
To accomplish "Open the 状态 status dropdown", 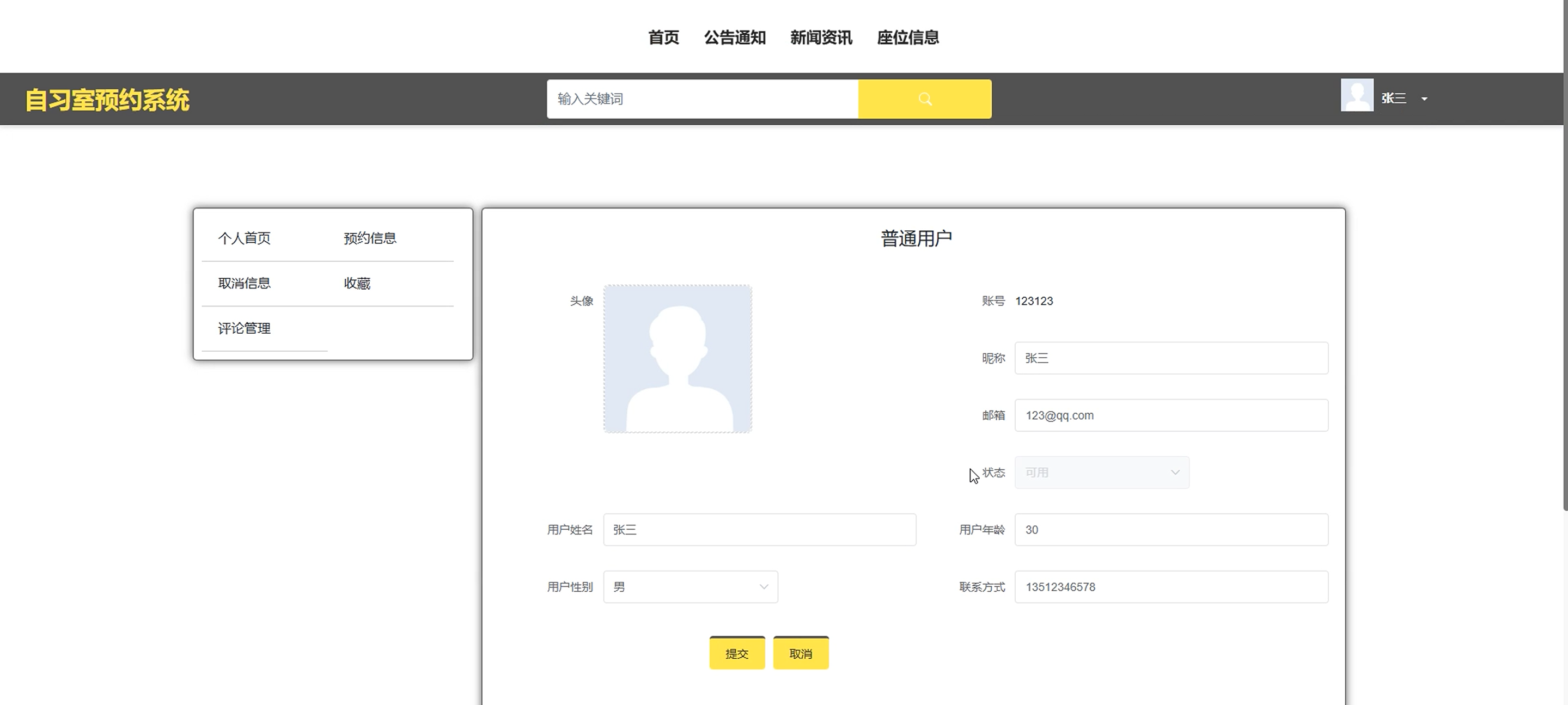I will (x=1101, y=473).
